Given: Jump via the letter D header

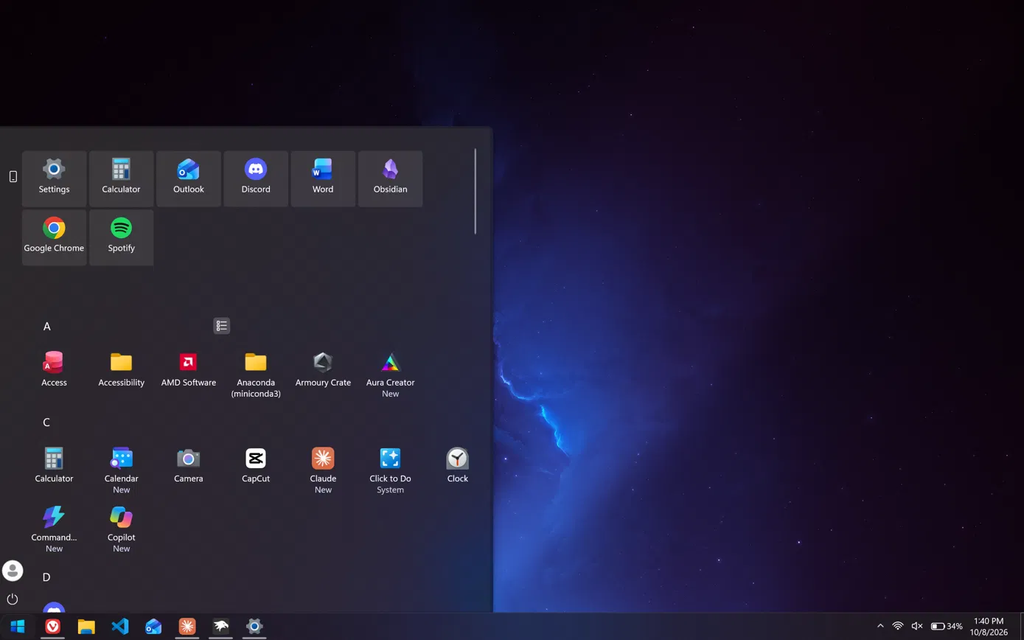Looking at the screenshot, I should click(x=46, y=577).
